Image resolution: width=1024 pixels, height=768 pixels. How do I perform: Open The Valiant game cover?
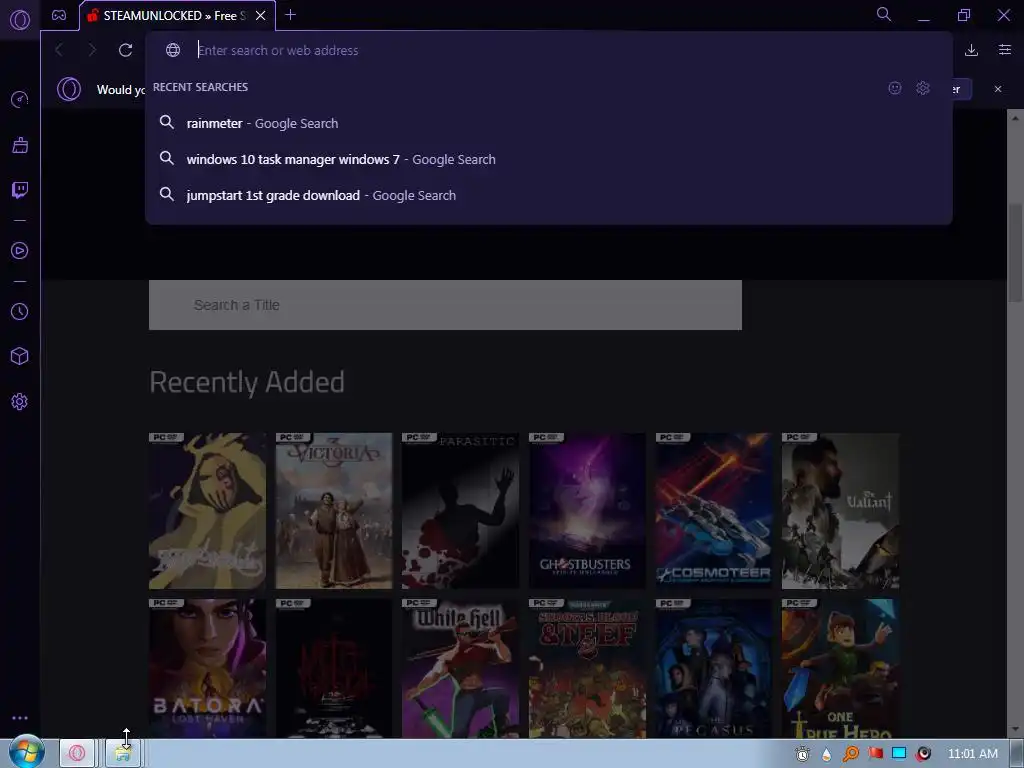point(840,511)
